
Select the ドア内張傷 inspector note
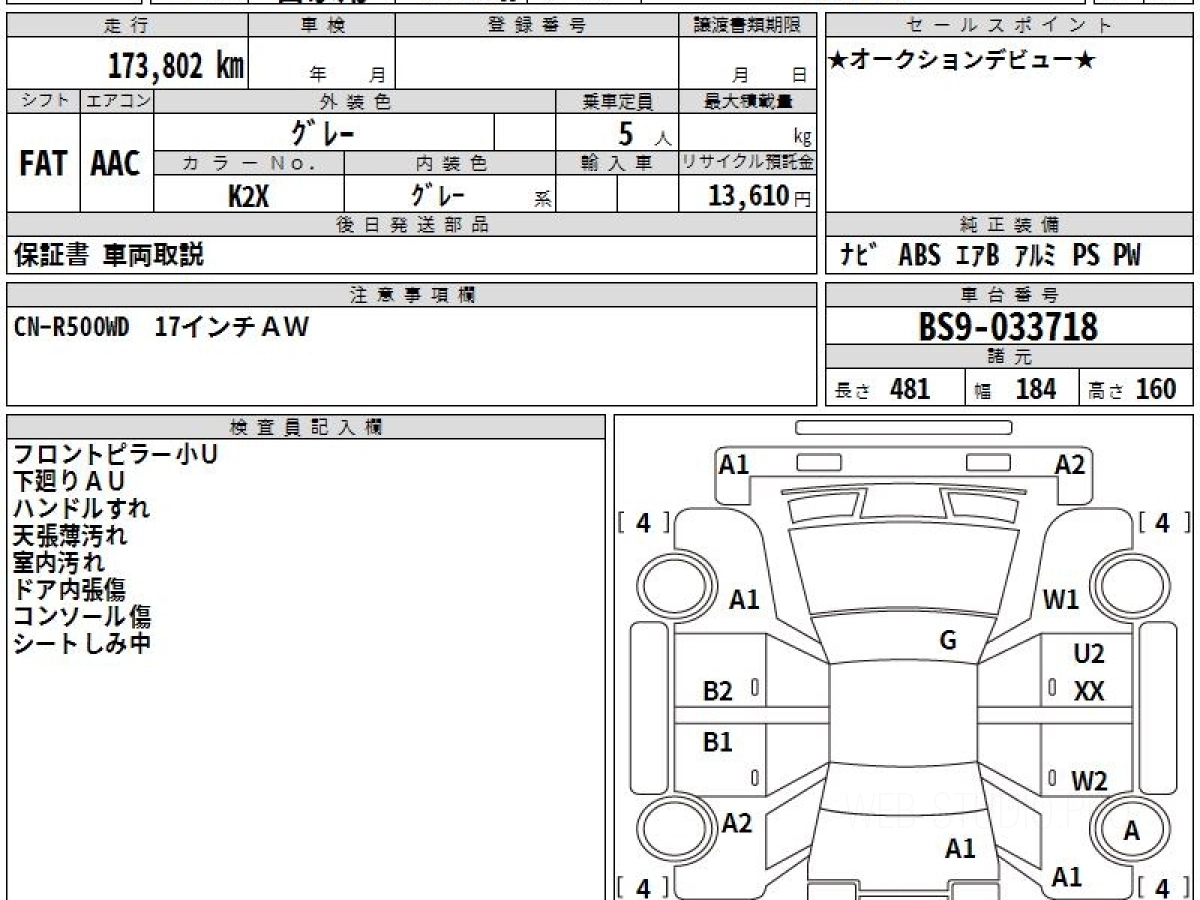click(x=69, y=589)
